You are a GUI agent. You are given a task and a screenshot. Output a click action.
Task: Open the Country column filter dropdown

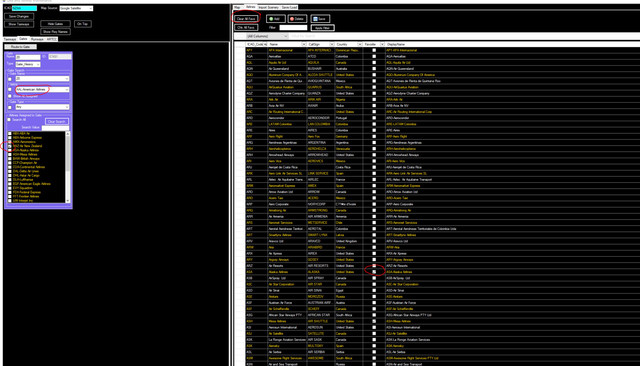(360, 44)
